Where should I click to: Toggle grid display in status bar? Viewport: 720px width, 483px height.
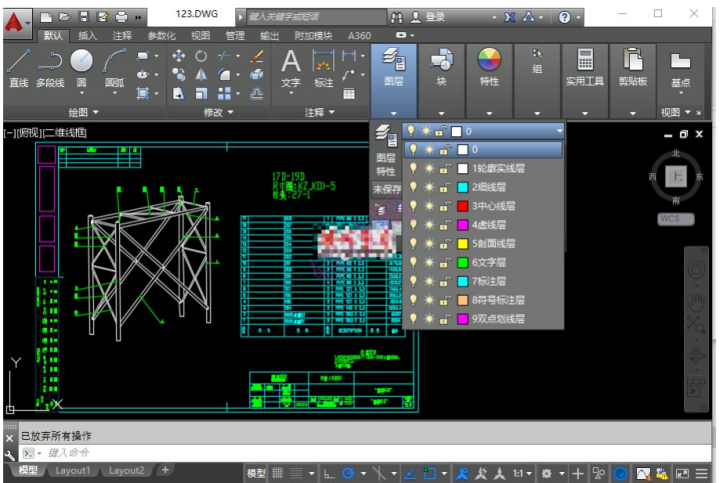coord(278,473)
